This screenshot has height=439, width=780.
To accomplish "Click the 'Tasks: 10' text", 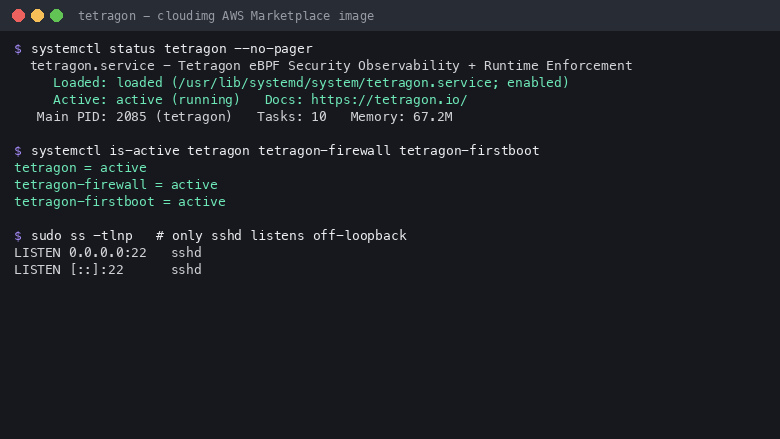I will (292, 117).
